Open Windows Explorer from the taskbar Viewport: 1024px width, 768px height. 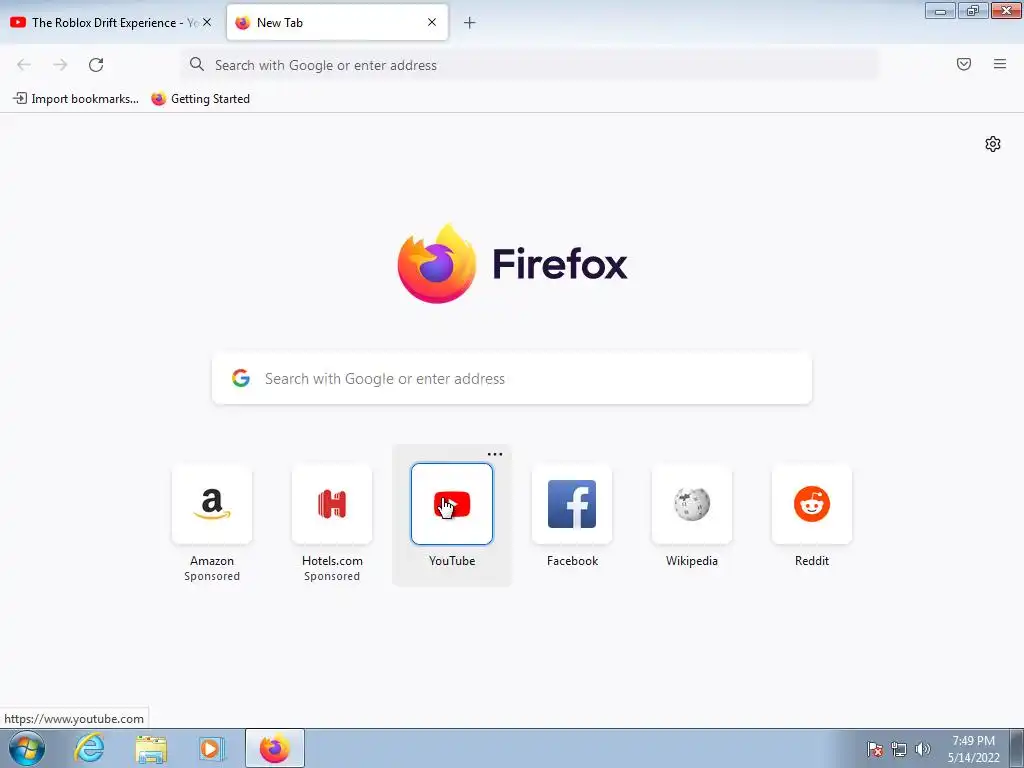(x=151, y=749)
